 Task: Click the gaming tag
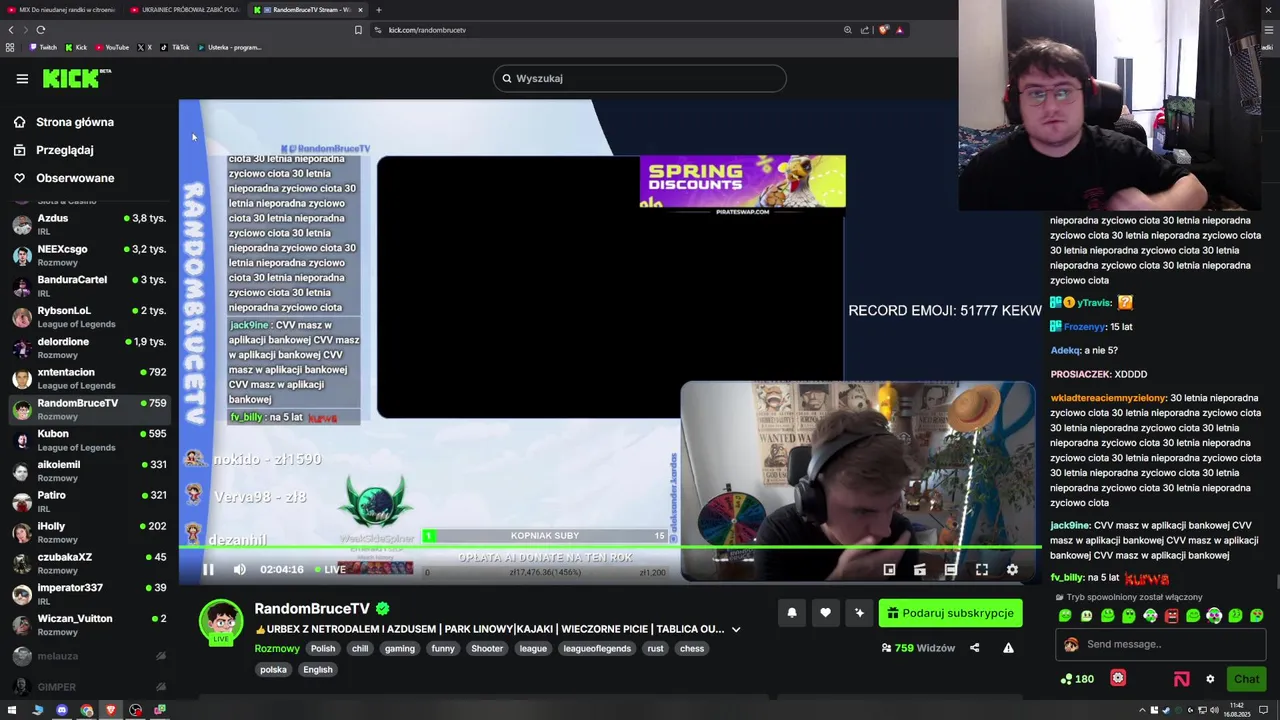tap(400, 648)
